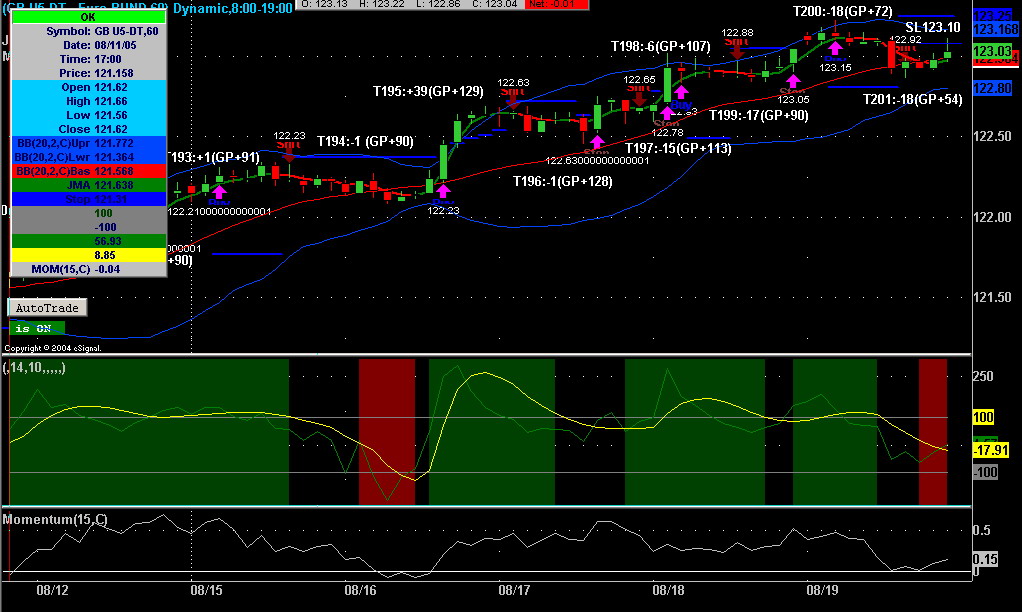Click the 08/18 date label
This screenshot has width=1022, height=612.
tap(668, 590)
